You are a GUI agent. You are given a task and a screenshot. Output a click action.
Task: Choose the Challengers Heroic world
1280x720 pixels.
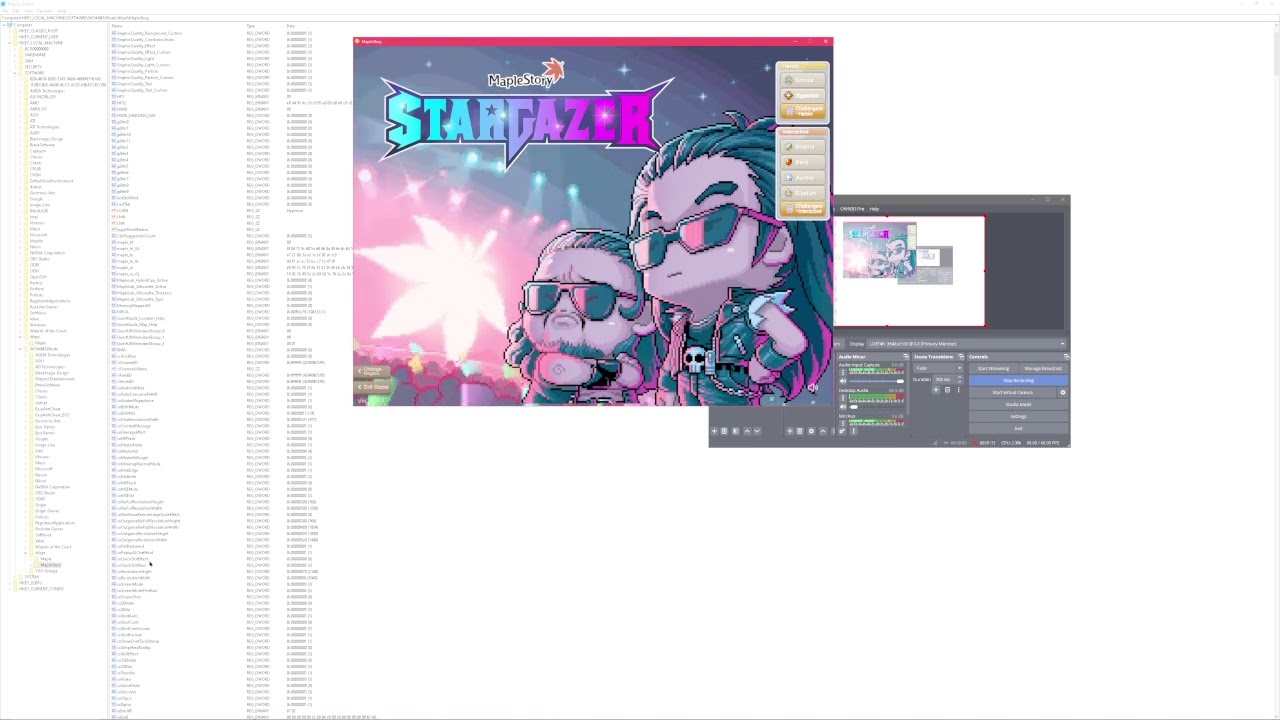[x=803, y=110]
